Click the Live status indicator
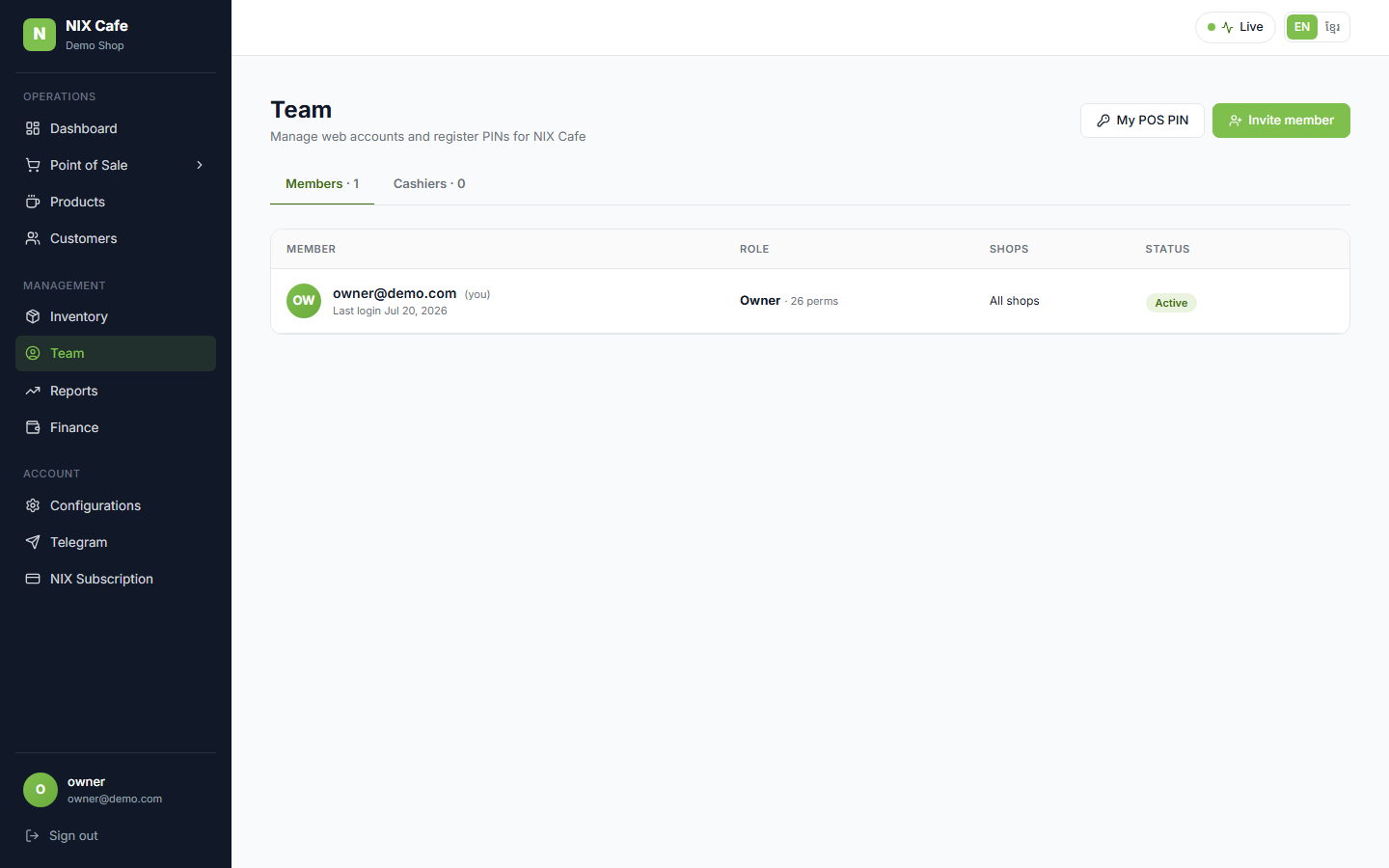This screenshot has width=1389, height=868. pyautogui.click(x=1236, y=27)
